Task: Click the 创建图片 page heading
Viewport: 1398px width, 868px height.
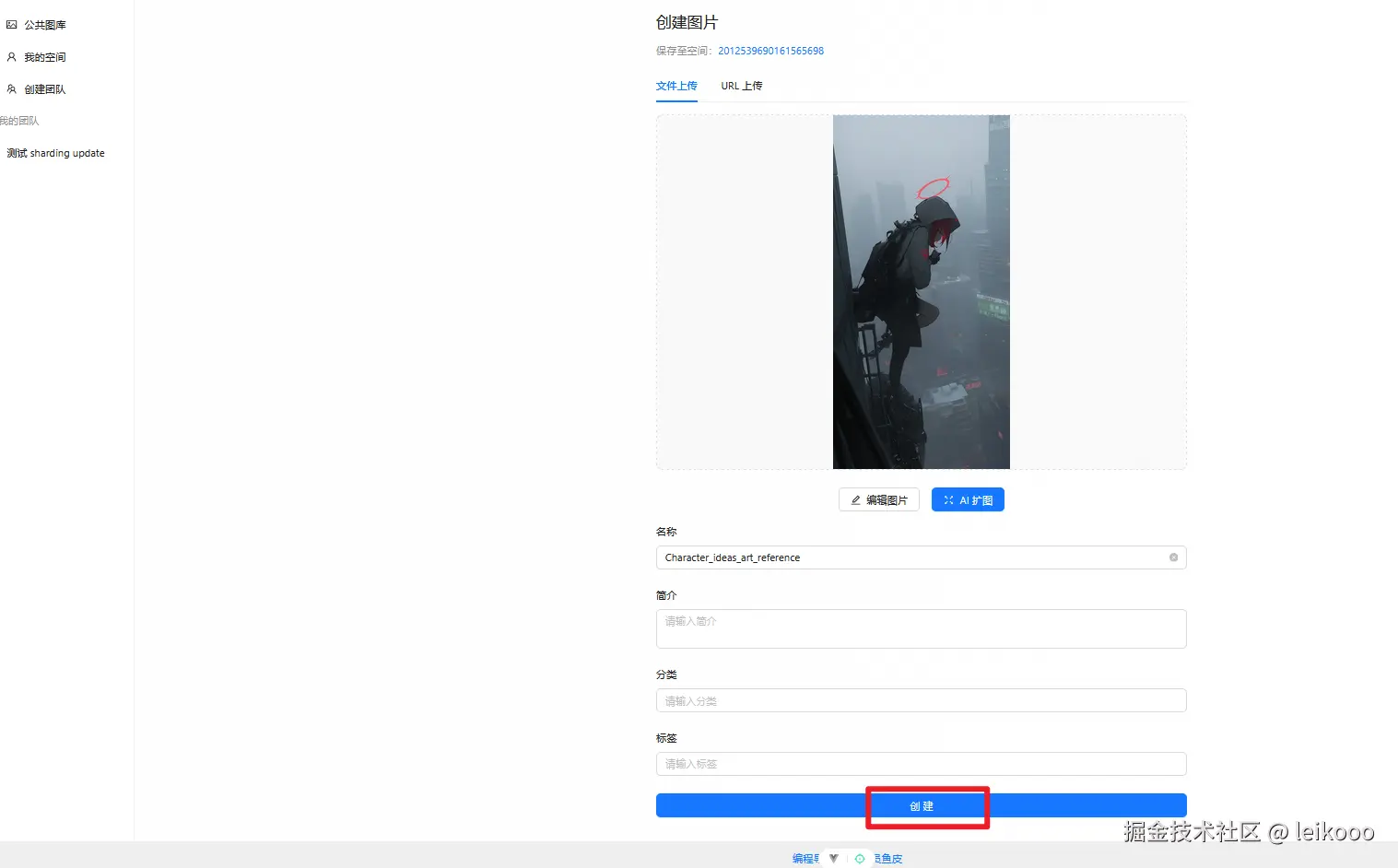Action: pos(687,22)
